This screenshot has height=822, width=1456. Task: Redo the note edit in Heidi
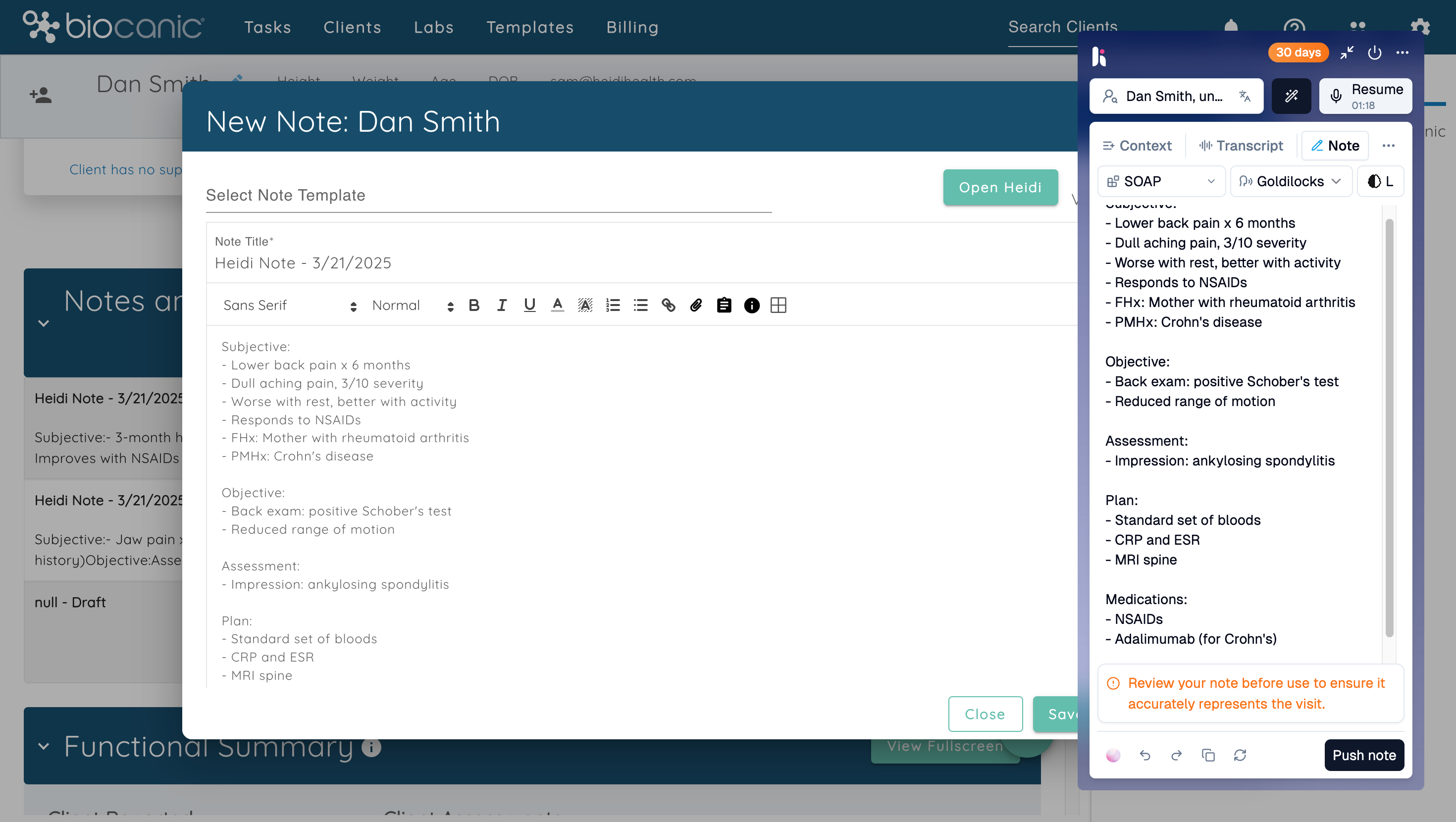tap(1176, 755)
